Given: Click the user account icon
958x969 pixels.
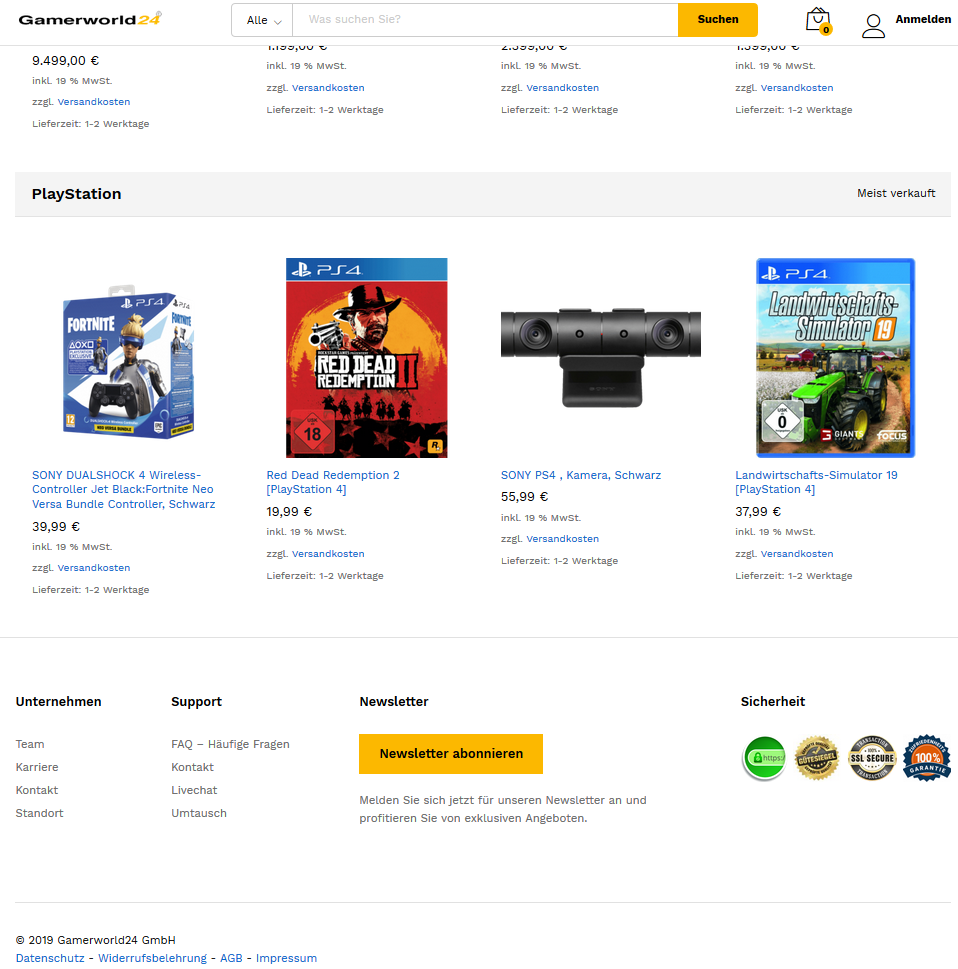Looking at the screenshot, I should (x=873, y=26).
